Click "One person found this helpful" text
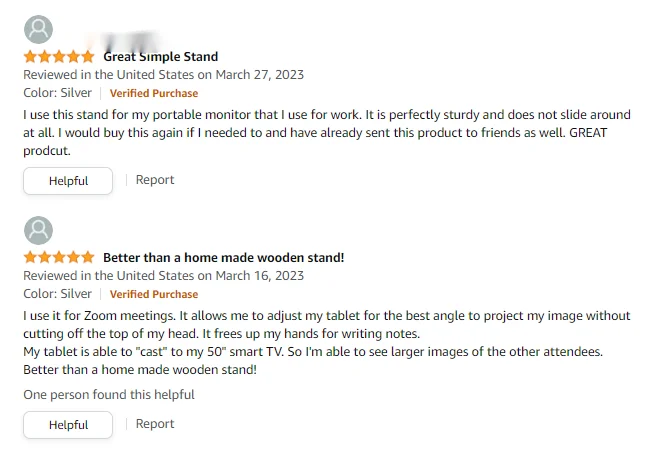 point(109,395)
